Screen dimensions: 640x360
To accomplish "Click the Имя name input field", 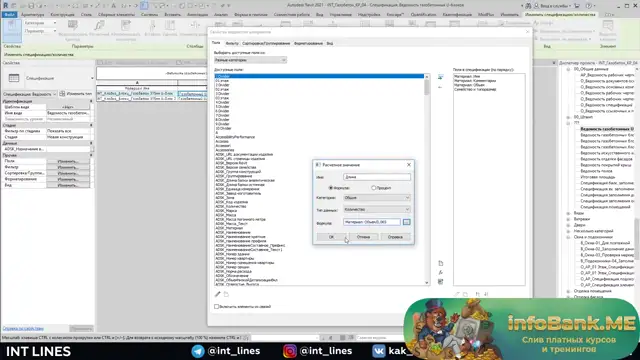I will click(x=377, y=177).
